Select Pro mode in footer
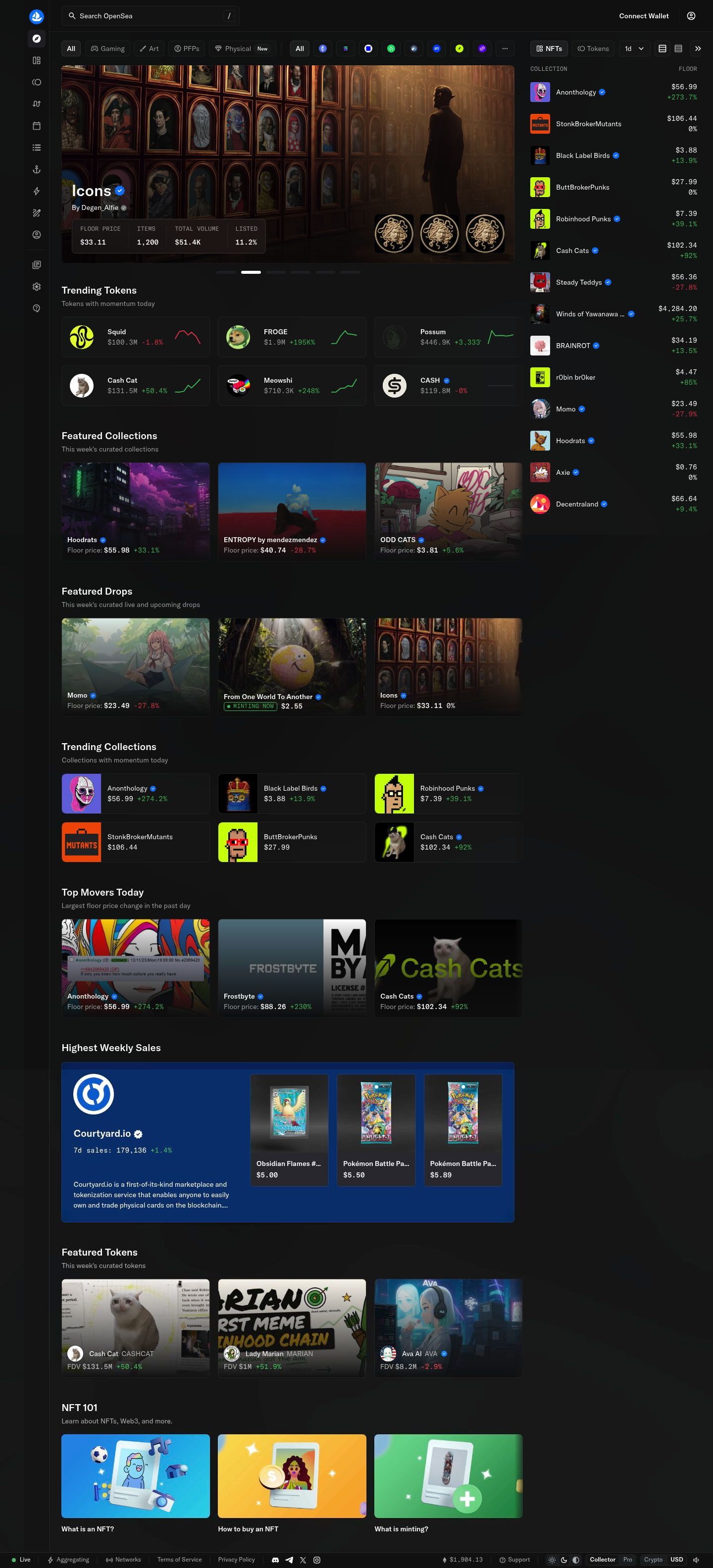This screenshot has width=713, height=1568. 628,1560
